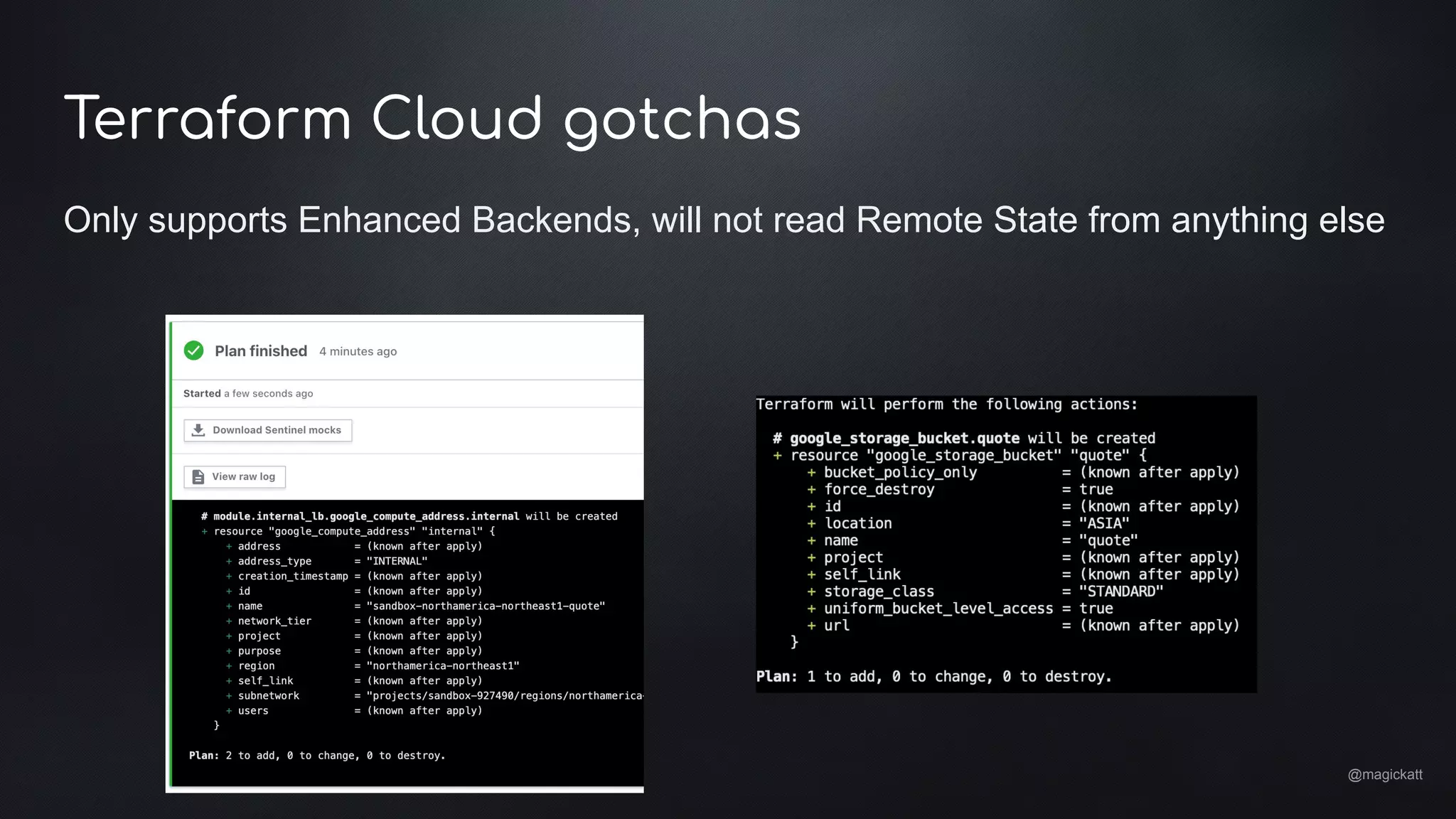Click the Terraform will perform the following actions line
1456x819 pixels.
[946, 405]
